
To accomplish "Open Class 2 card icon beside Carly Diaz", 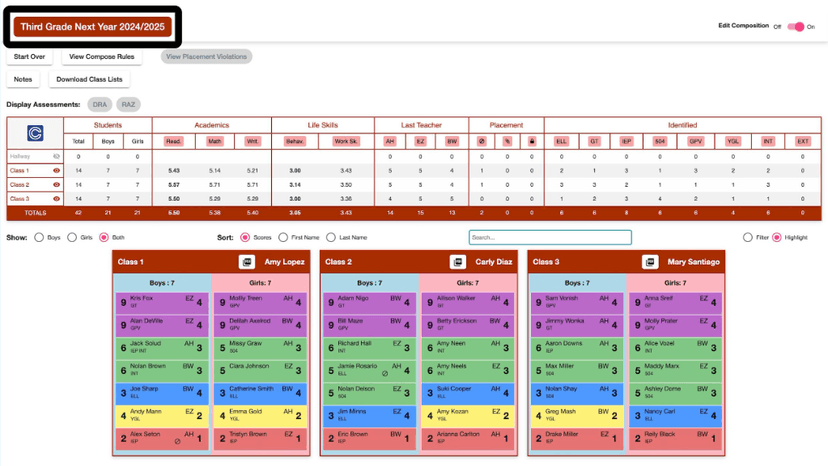I will 457,262.
